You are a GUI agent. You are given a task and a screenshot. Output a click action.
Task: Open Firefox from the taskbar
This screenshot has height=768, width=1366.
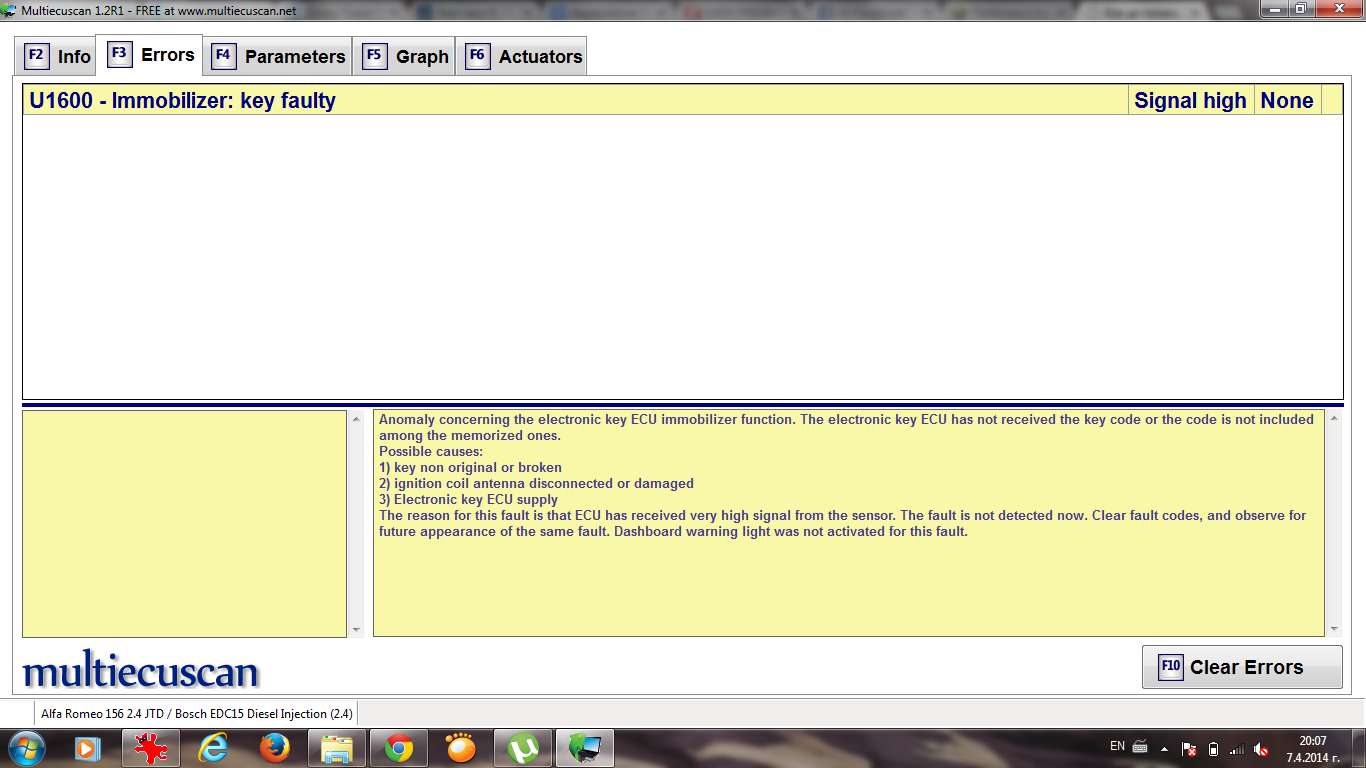pyautogui.click(x=274, y=747)
